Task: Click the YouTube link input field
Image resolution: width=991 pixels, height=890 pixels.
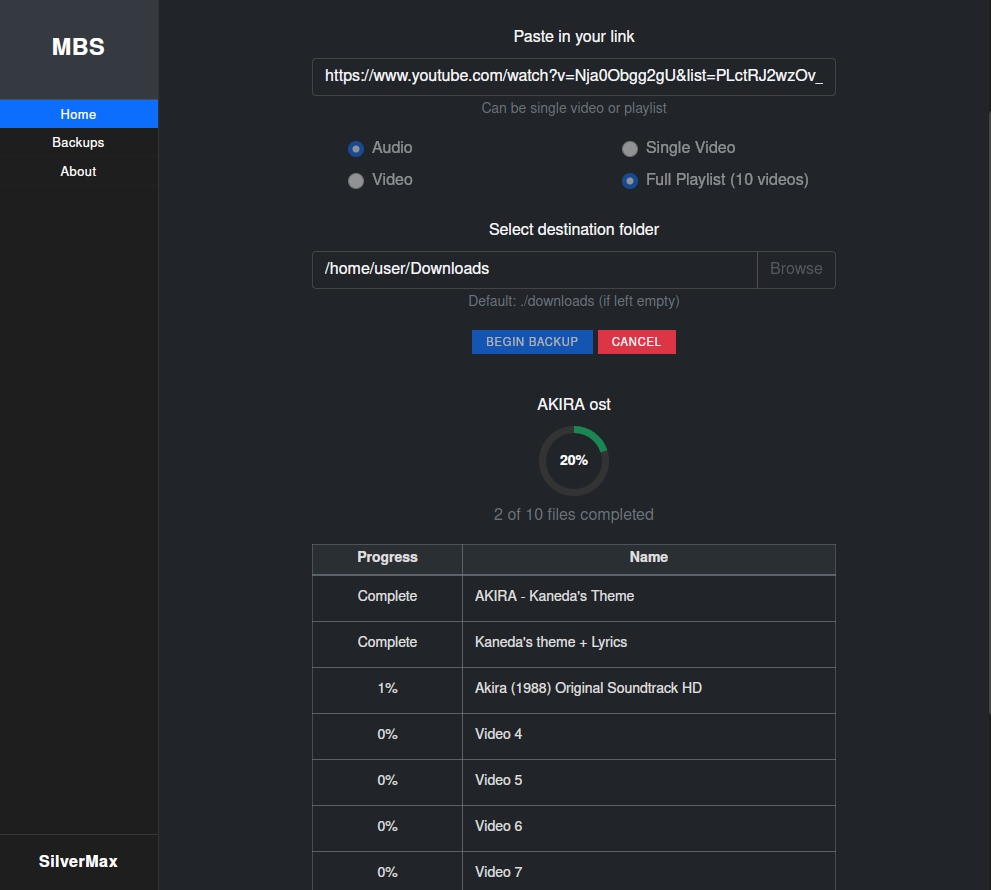Action: point(573,76)
